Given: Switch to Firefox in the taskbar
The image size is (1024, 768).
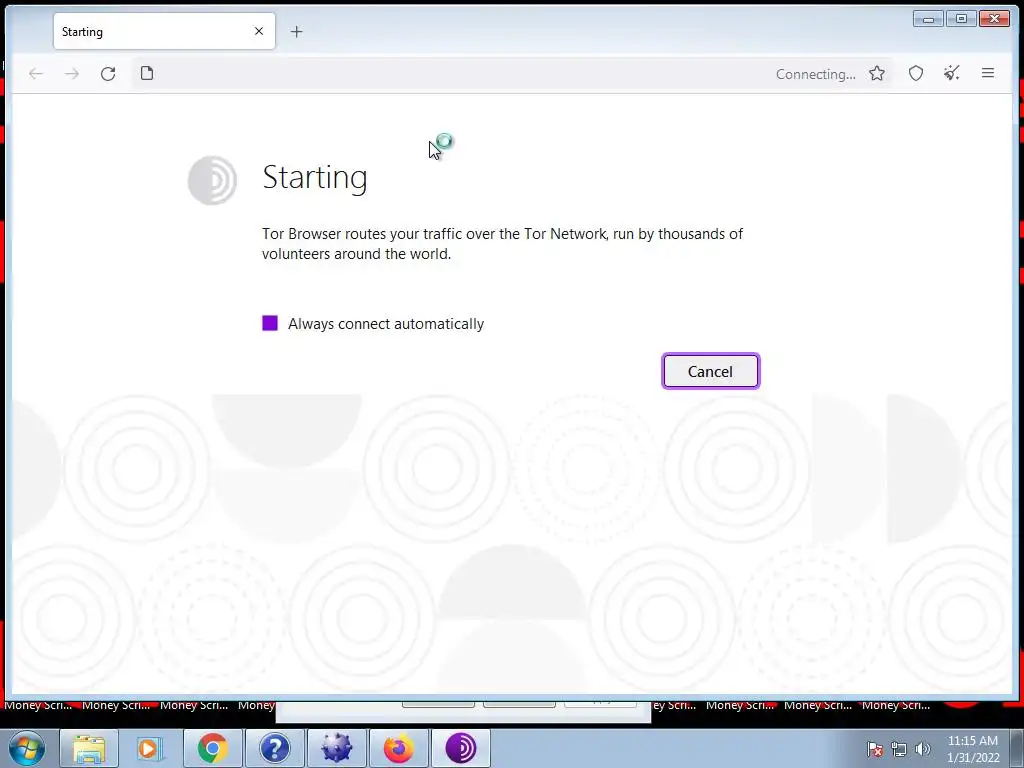Looking at the screenshot, I should (x=398, y=748).
